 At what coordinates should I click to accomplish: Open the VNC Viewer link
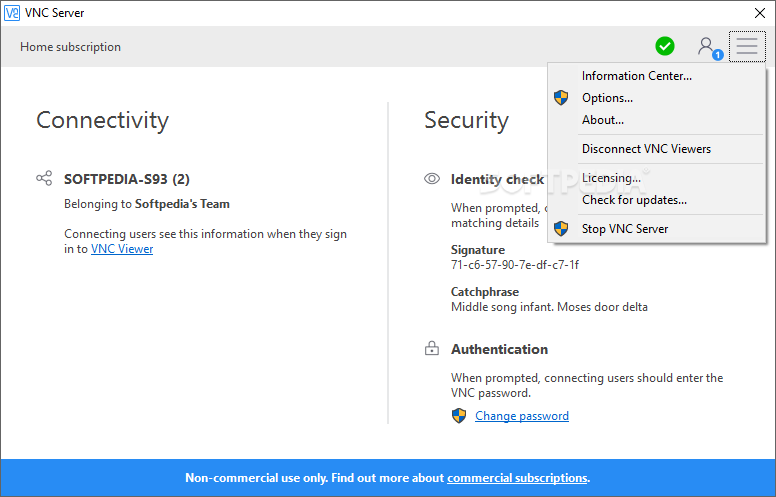(x=122, y=249)
